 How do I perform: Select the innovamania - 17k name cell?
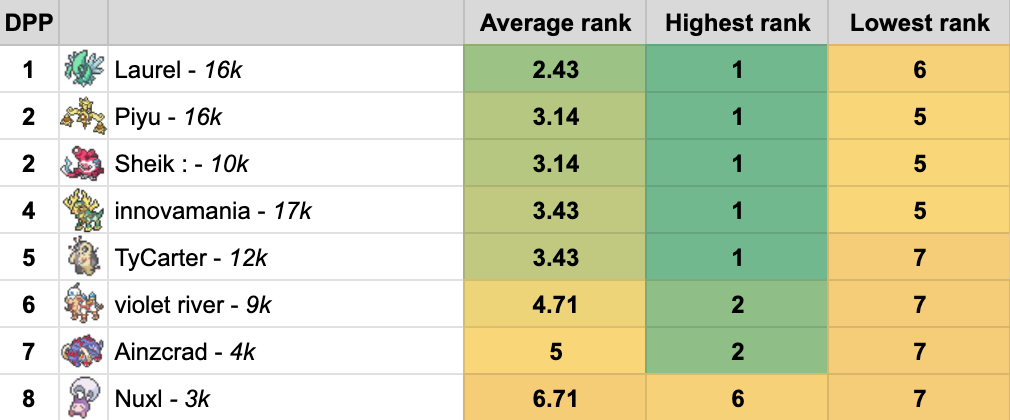(213, 211)
